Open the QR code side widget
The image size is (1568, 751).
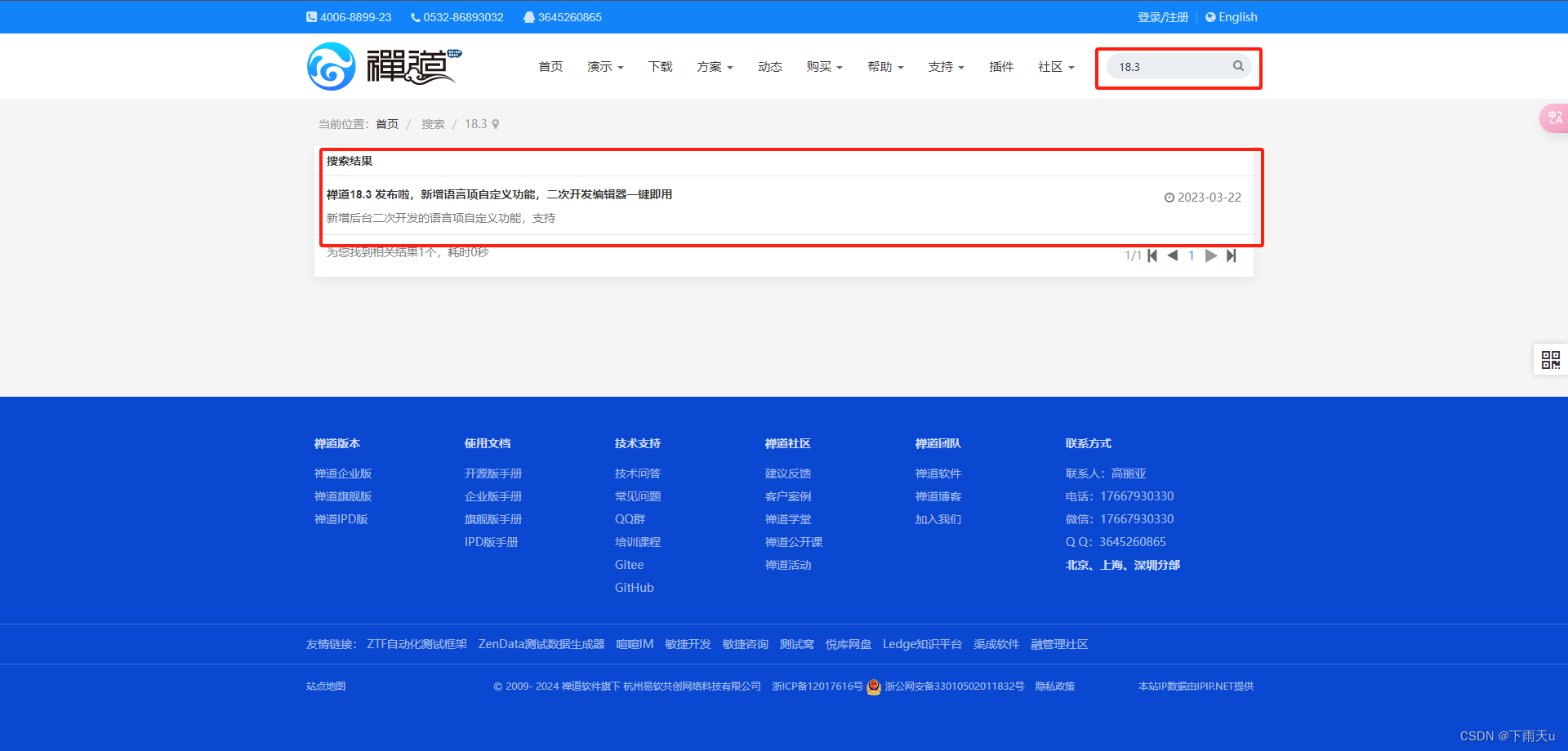click(x=1550, y=359)
